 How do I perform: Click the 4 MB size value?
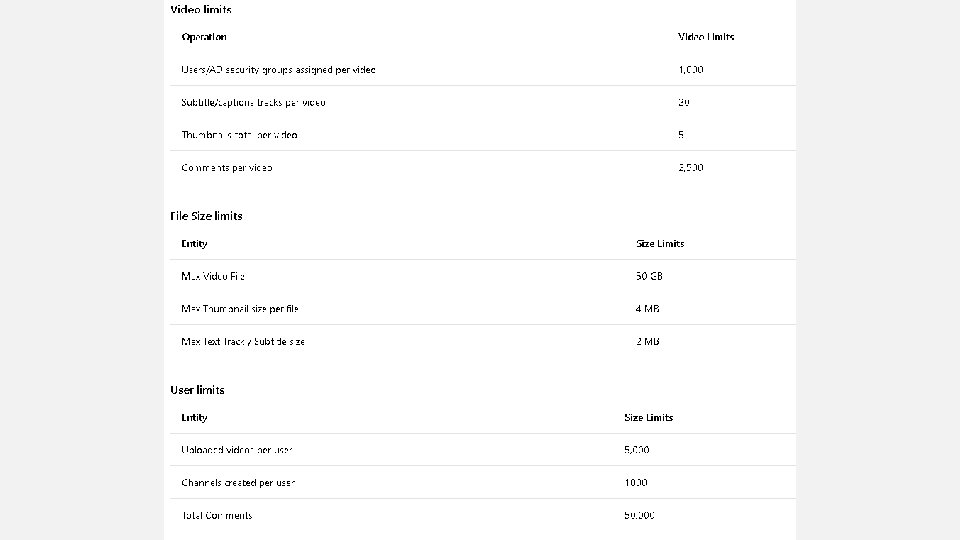647,309
